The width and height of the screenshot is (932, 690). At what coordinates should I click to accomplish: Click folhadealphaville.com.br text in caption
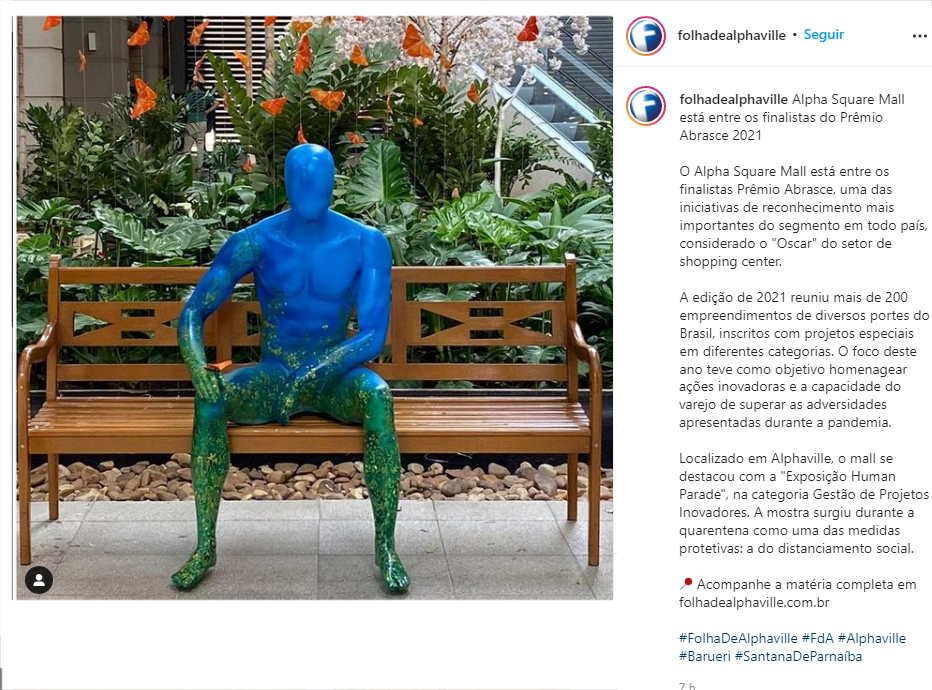tap(754, 602)
